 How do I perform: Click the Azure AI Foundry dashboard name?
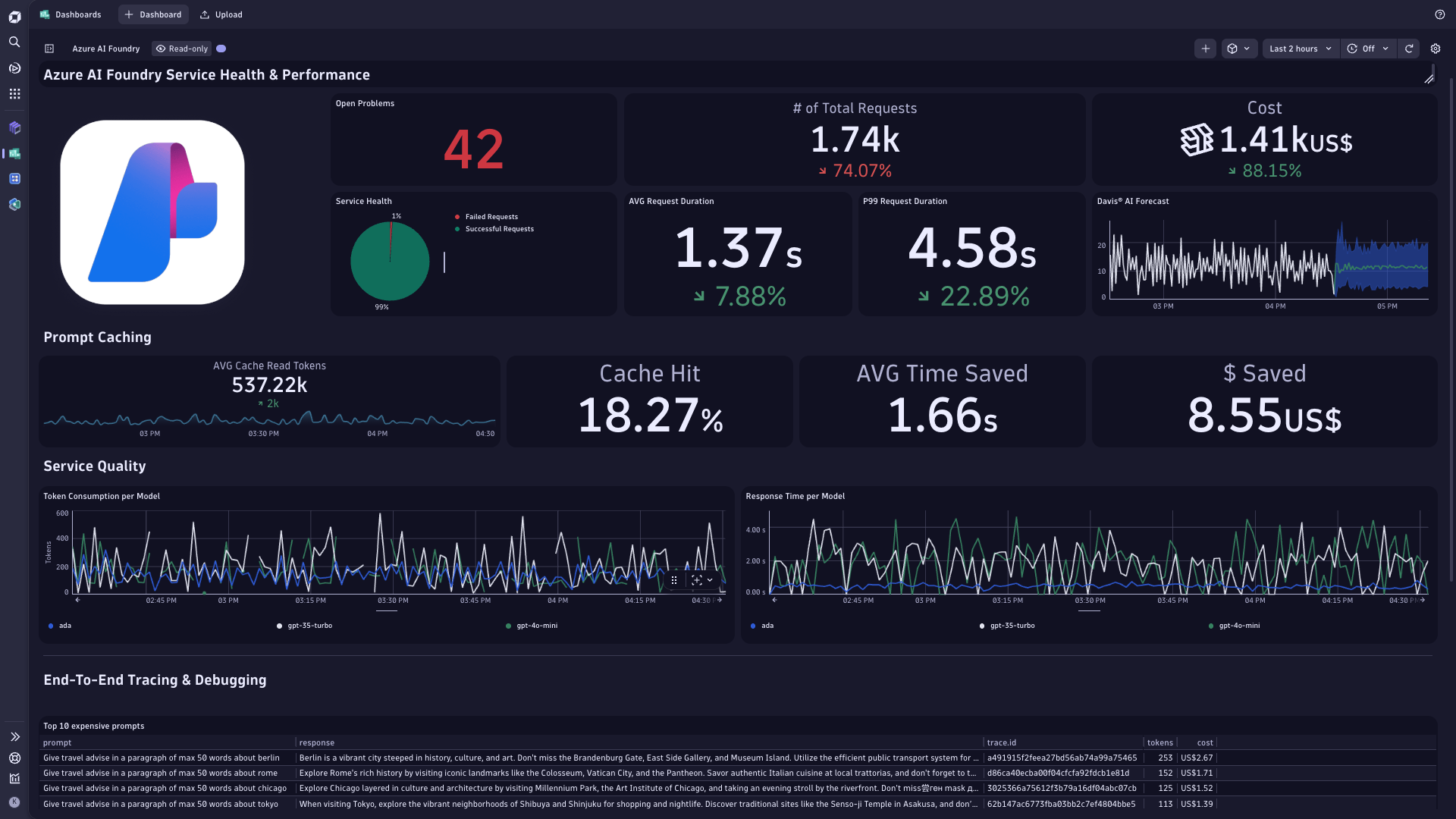[x=106, y=49]
